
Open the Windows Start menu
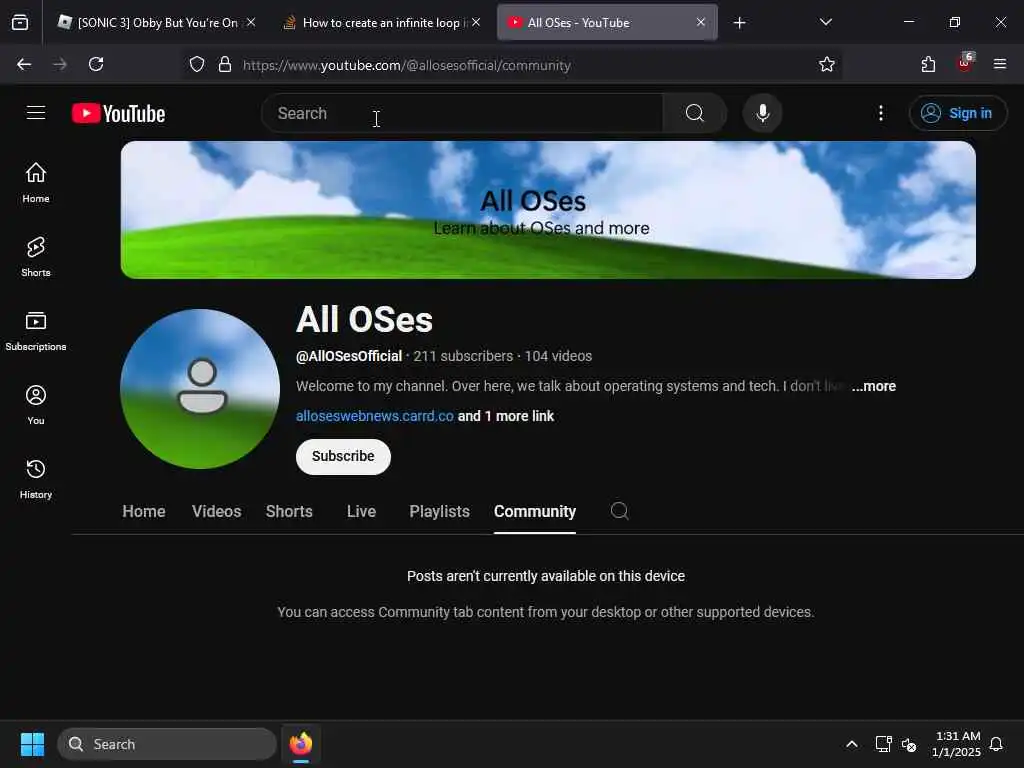click(x=33, y=744)
